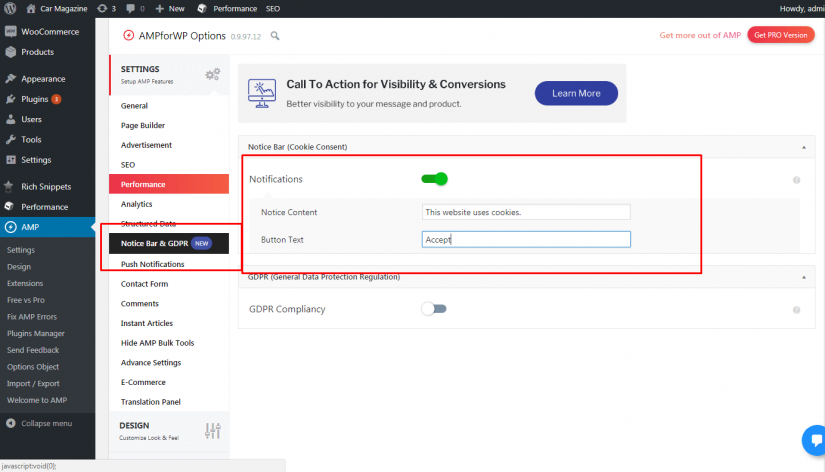Open the Page Builder tab
Image resolution: width=825 pixels, height=472 pixels.
pos(143,125)
